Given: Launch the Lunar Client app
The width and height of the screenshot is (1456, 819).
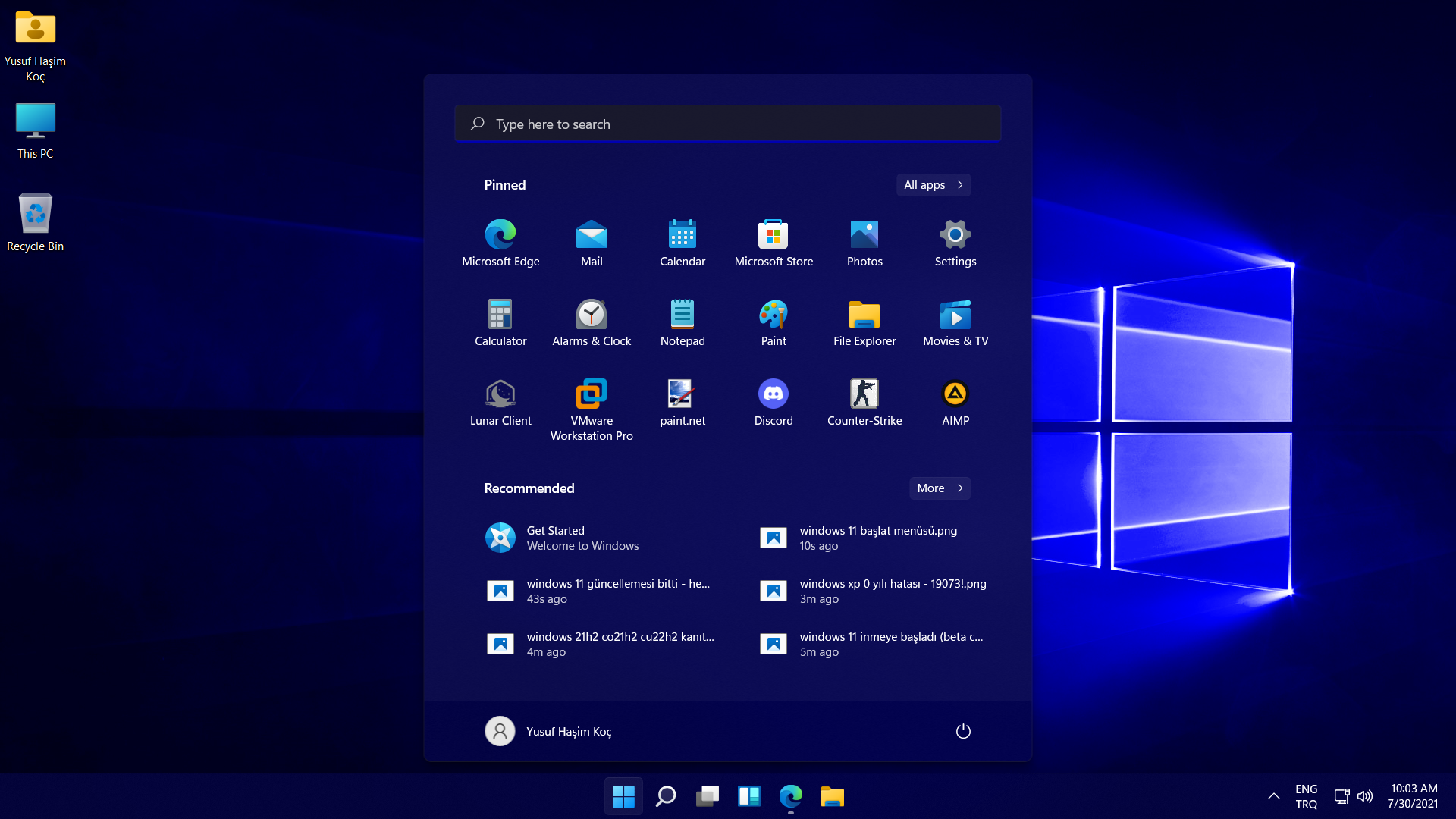Looking at the screenshot, I should pyautogui.click(x=500, y=402).
